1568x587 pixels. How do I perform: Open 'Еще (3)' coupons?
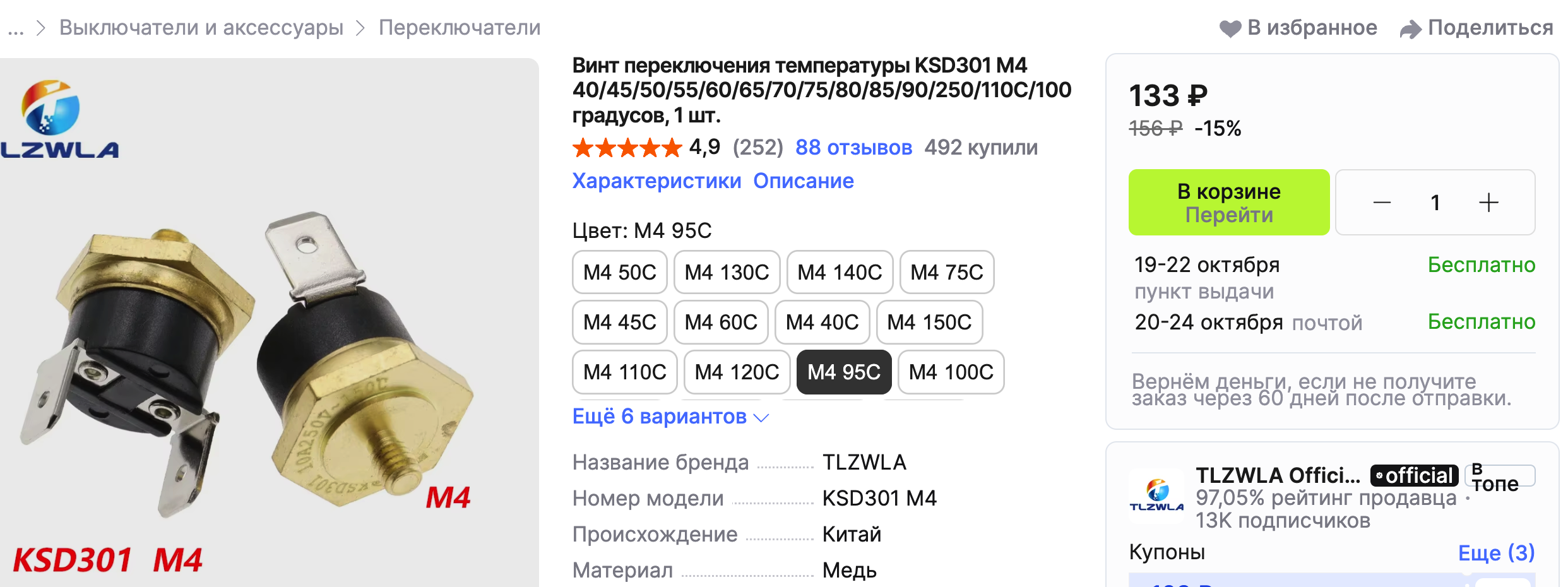(1496, 553)
